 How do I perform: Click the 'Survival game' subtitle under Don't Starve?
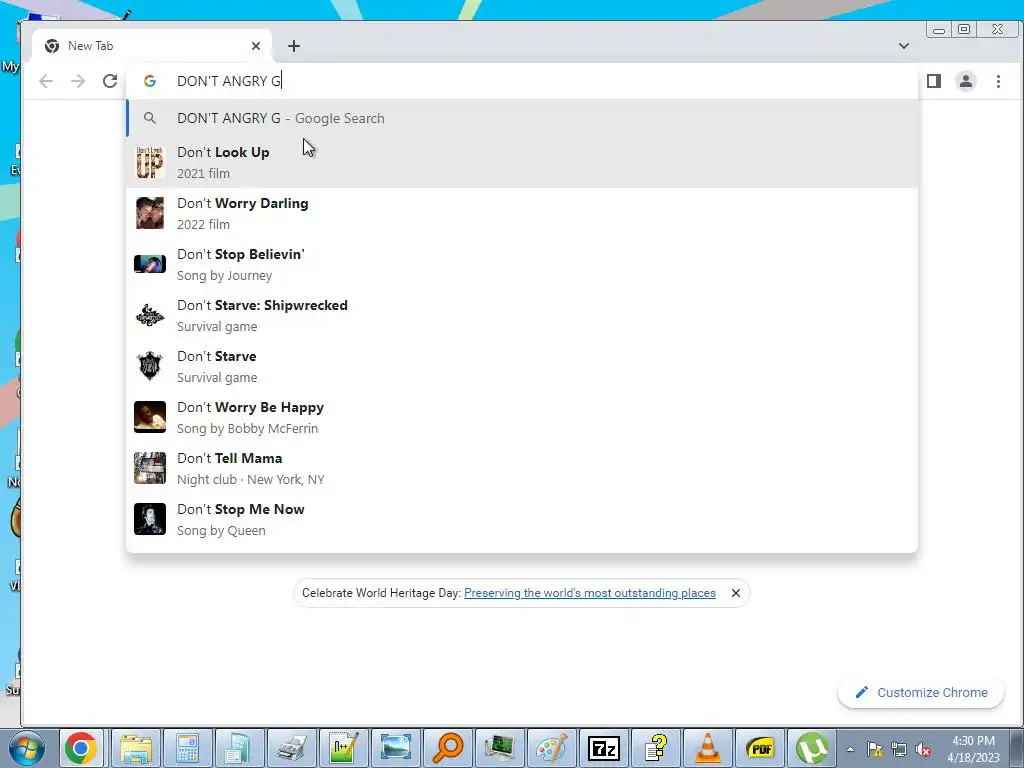point(217,377)
